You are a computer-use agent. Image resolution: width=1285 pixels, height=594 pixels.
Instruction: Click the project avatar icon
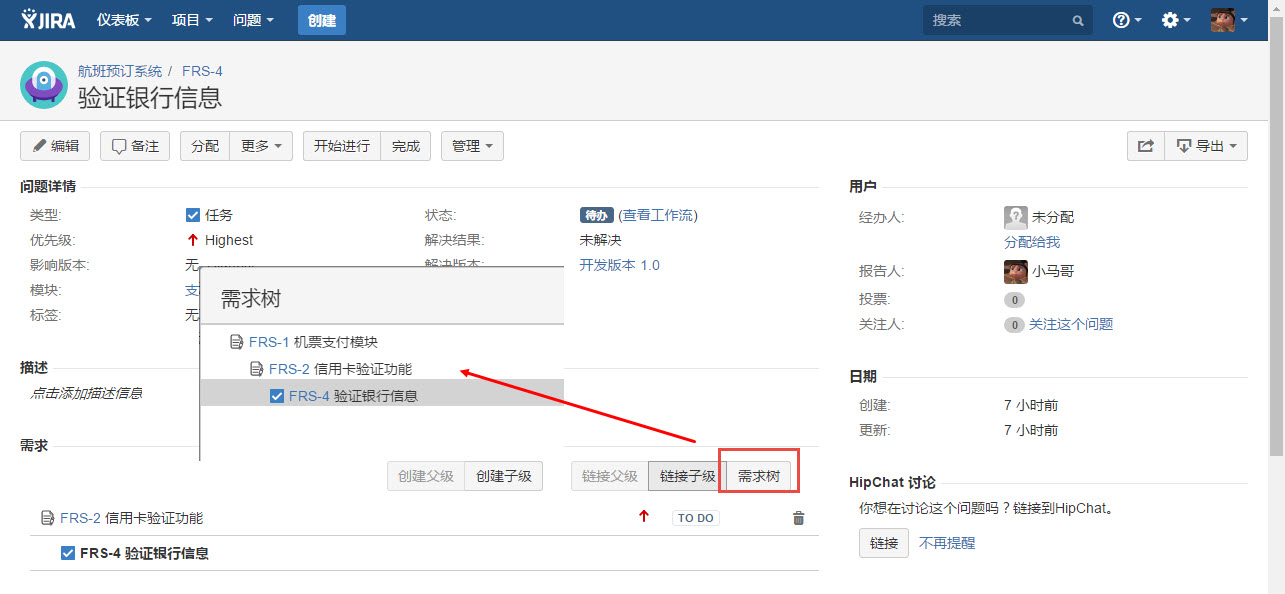(44, 85)
